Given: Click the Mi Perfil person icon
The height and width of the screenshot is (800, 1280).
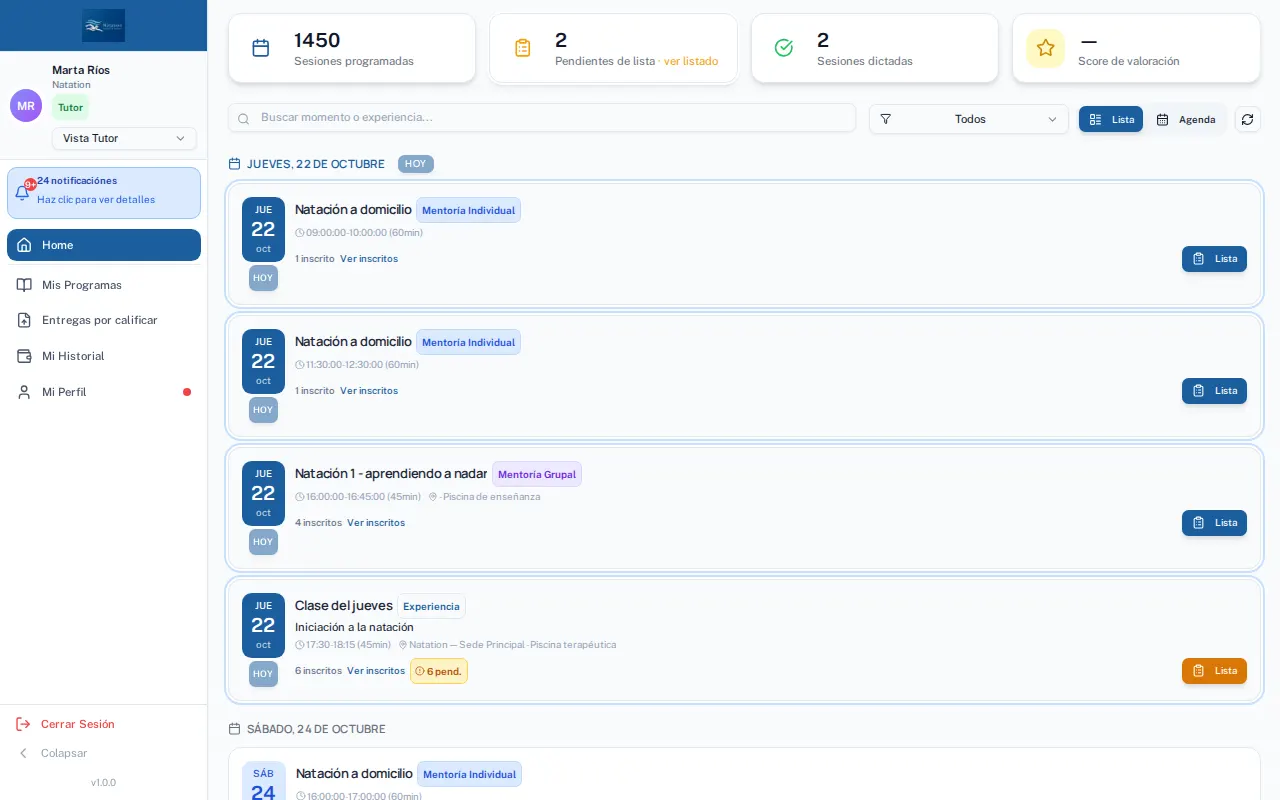Looking at the screenshot, I should (x=24, y=392).
